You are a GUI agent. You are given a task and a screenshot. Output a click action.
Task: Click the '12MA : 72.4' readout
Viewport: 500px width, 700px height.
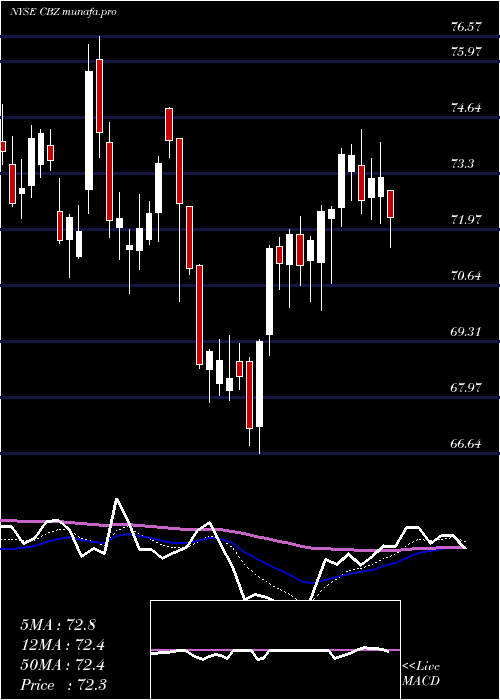(x=62, y=645)
